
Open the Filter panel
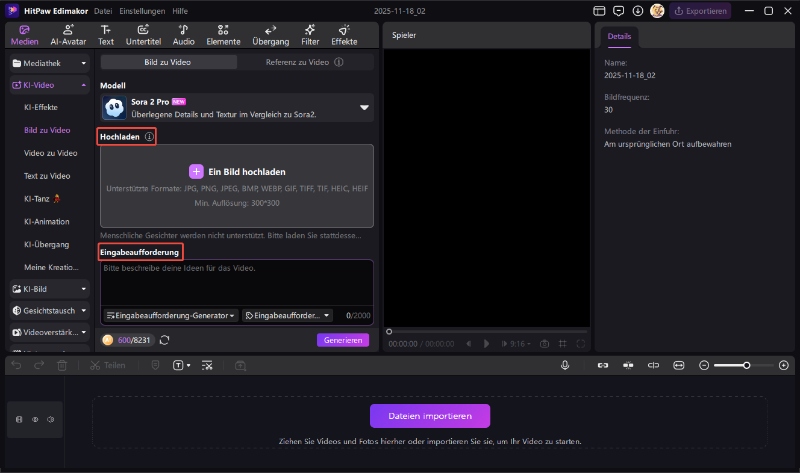pos(310,35)
